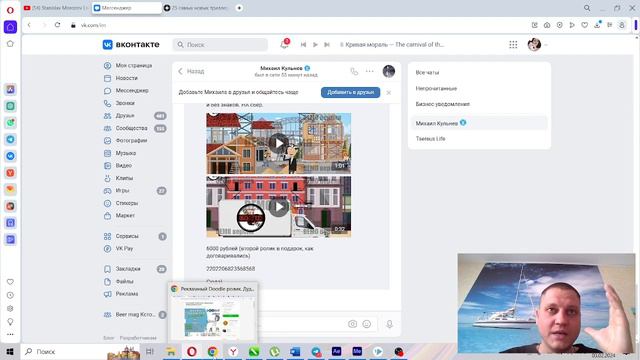Play the second video with truck
Image resolution: width=640 pixels, height=360 pixels.
(x=279, y=207)
